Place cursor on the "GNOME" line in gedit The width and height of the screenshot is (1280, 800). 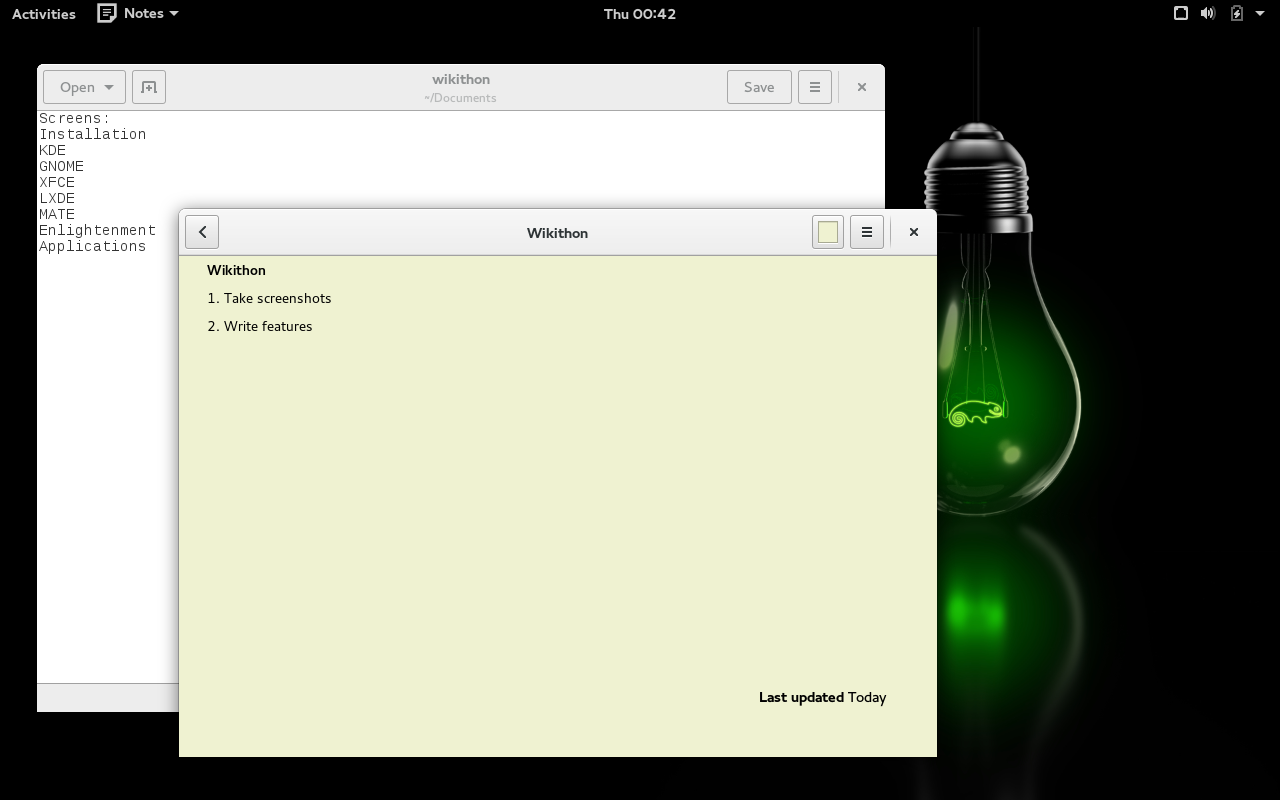click(x=62, y=166)
